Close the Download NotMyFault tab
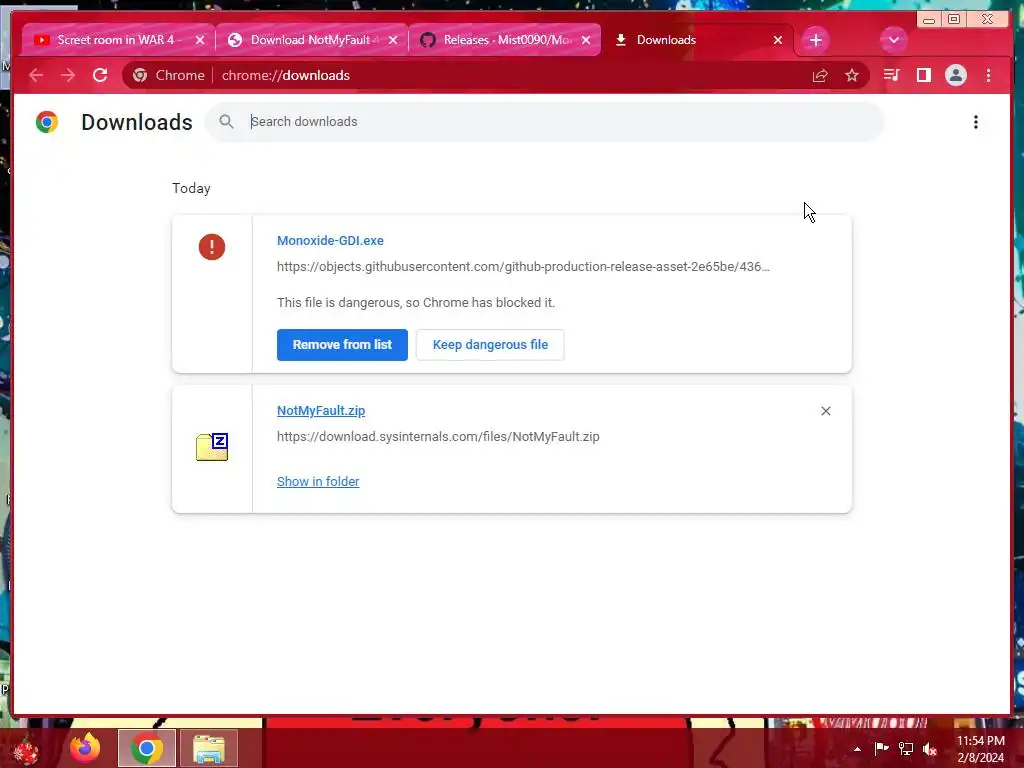The image size is (1024, 768). (392, 40)
